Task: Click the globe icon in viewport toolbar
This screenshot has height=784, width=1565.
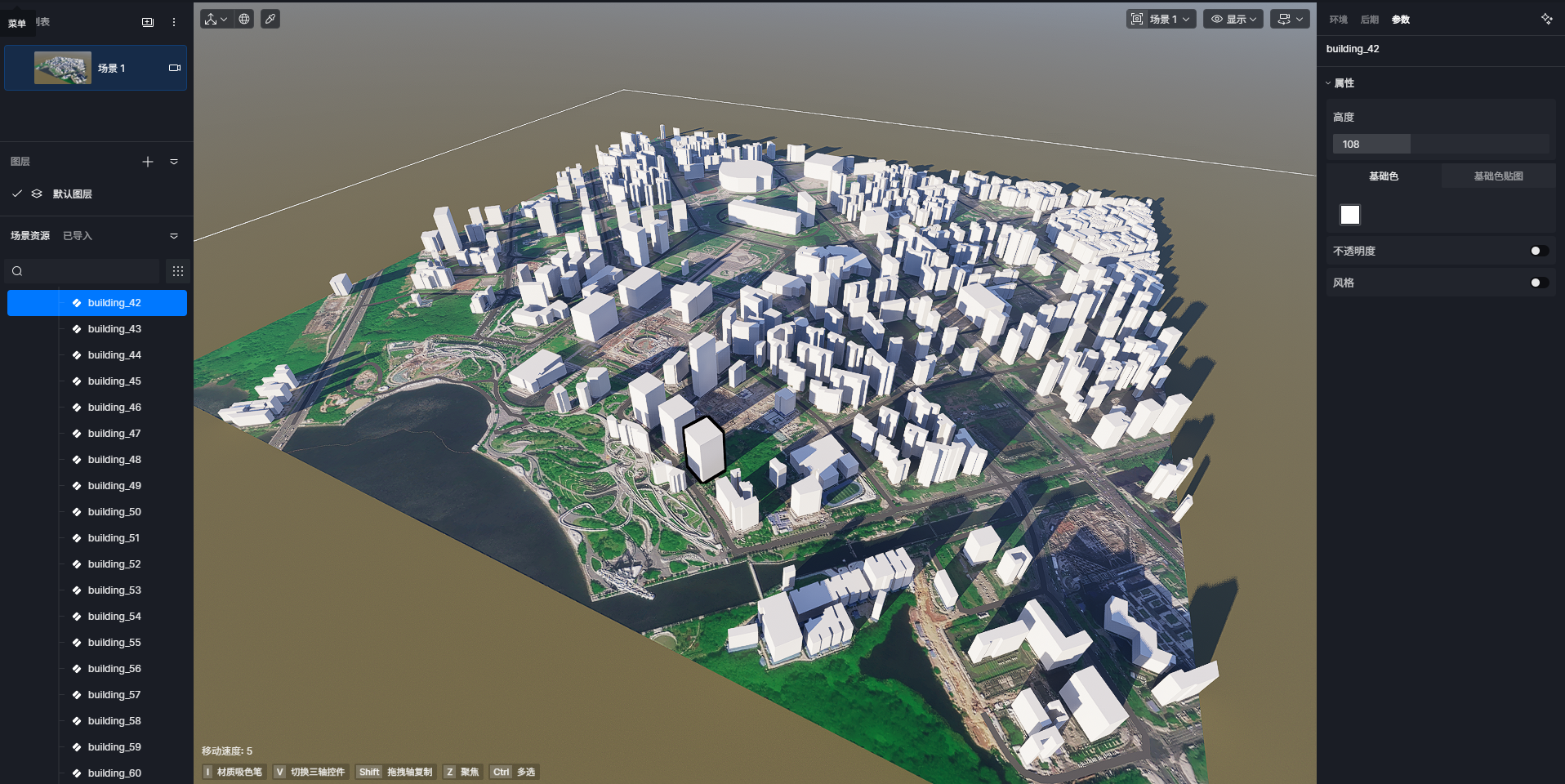Action: pyautogui.click(x=244, y=19)
